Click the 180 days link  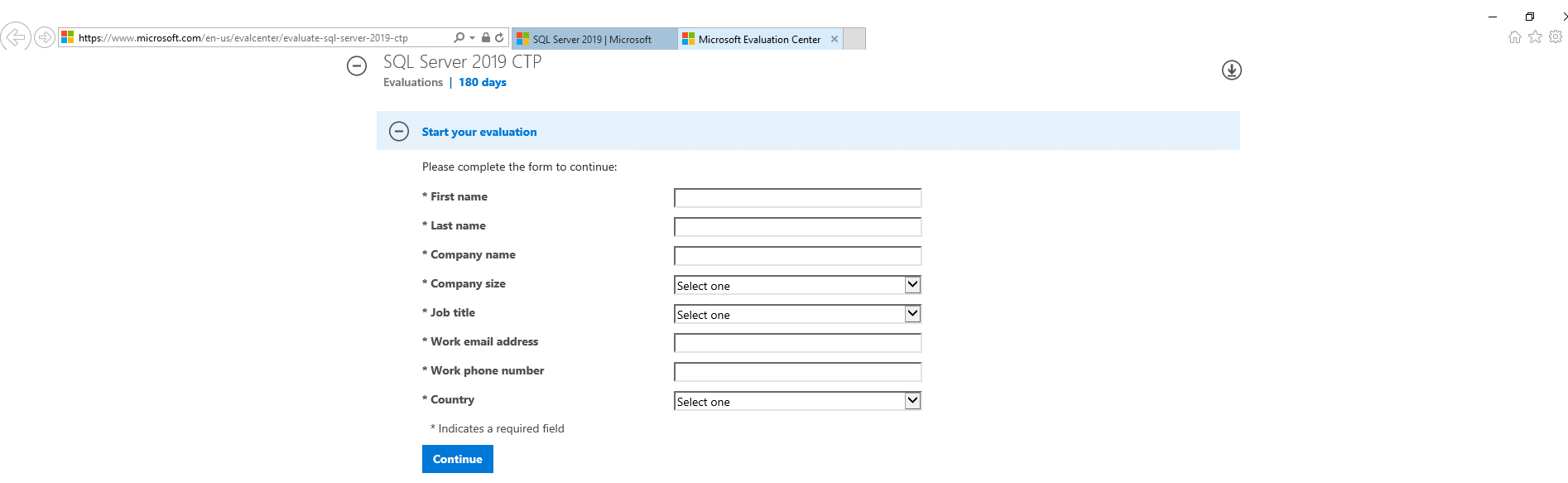(x=483, y=82)
